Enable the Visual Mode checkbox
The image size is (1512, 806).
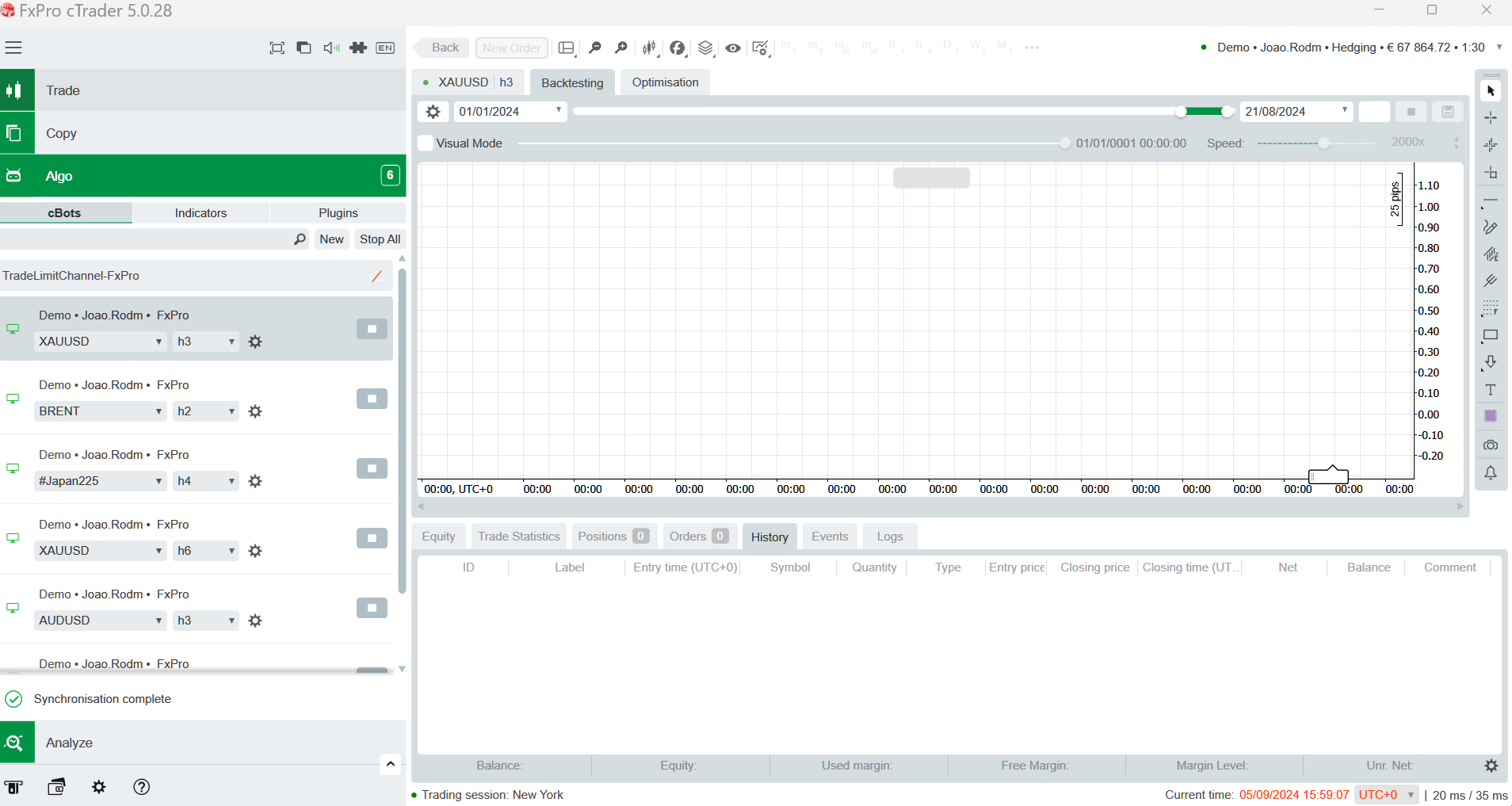[426, 143]
